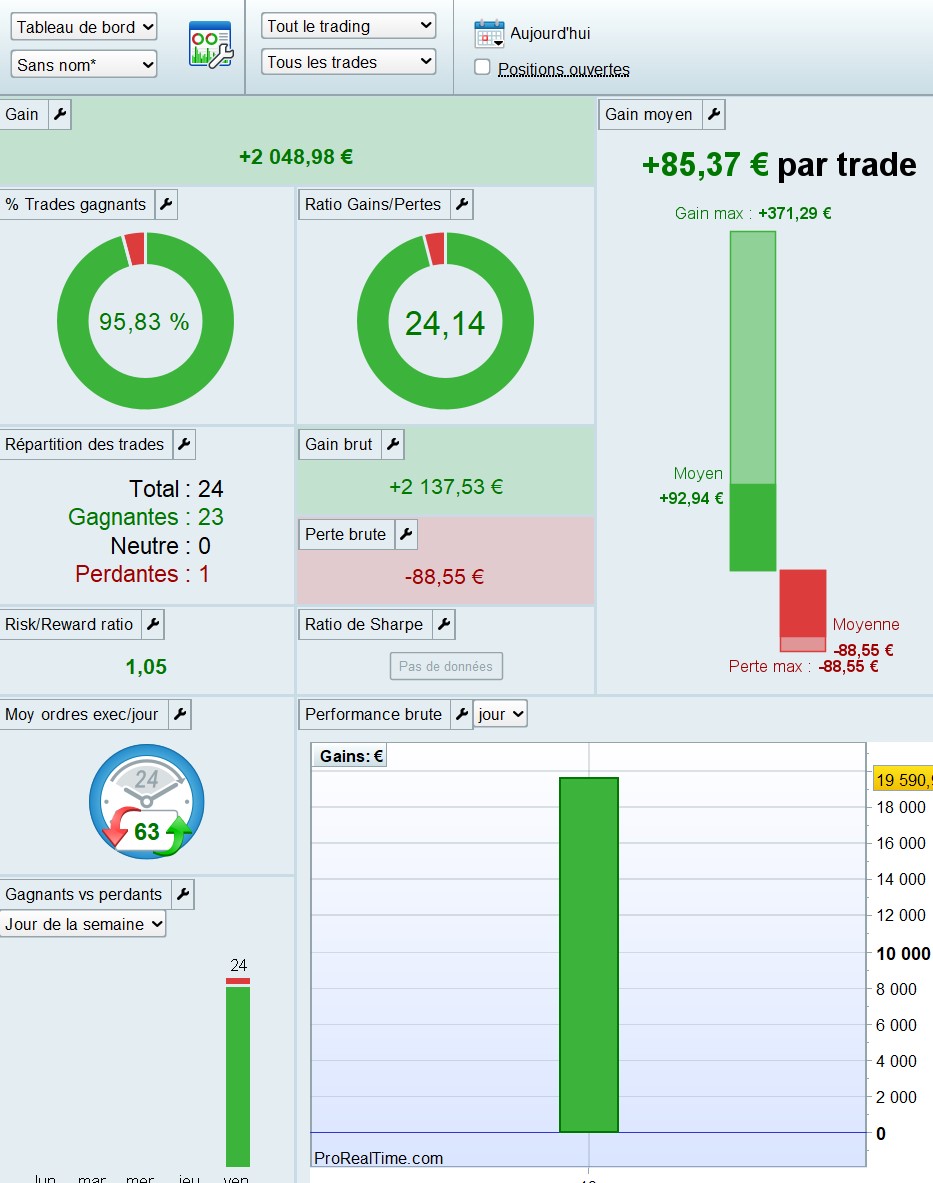
Task: Click the % Trades gagnants panel title
Action: pyautogui.click(x=75, y=204)
